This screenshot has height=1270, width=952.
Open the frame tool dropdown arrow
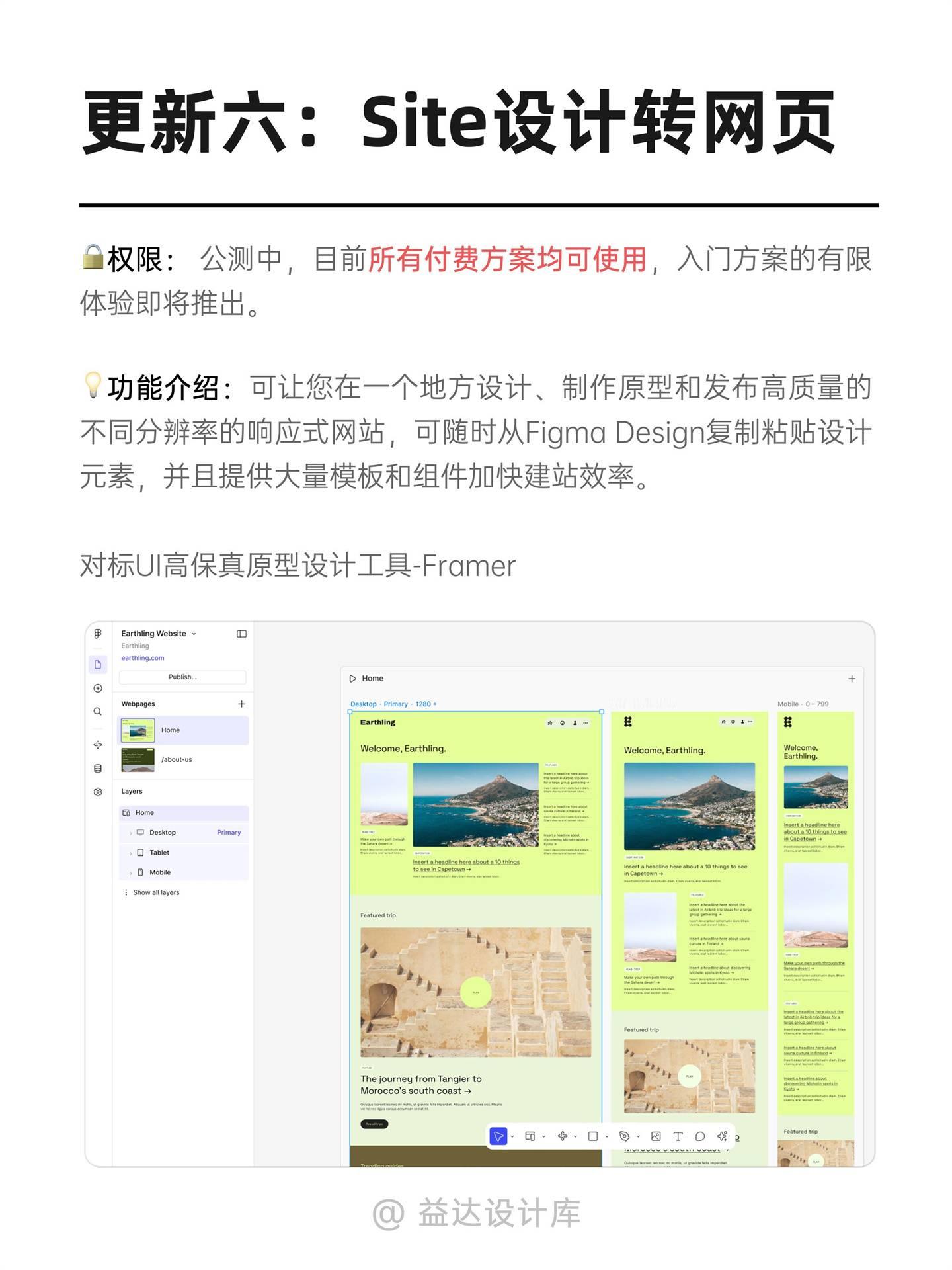pos(544,1137)
